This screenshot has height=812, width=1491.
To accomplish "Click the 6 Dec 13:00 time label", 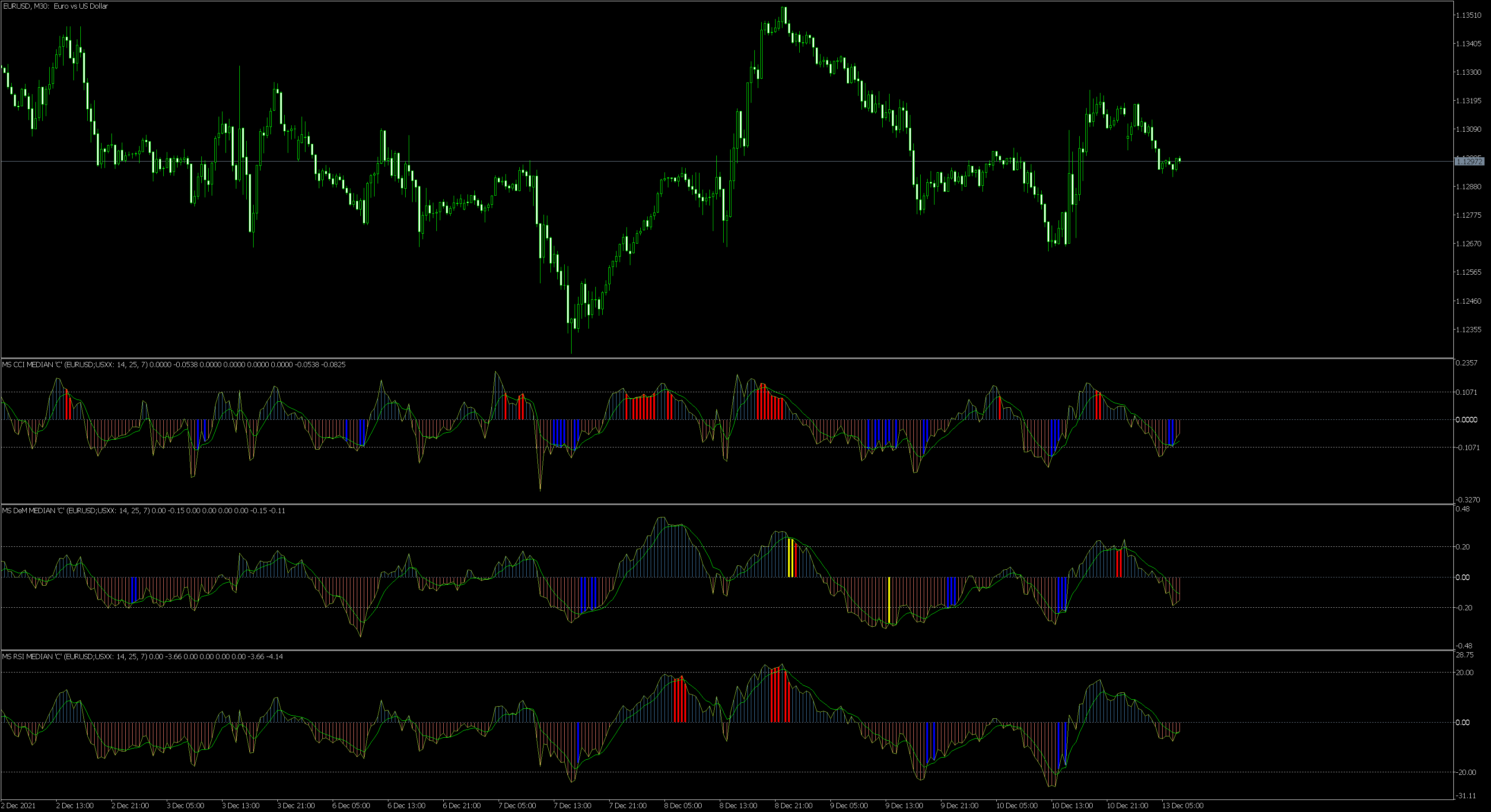I will point(406,806).
